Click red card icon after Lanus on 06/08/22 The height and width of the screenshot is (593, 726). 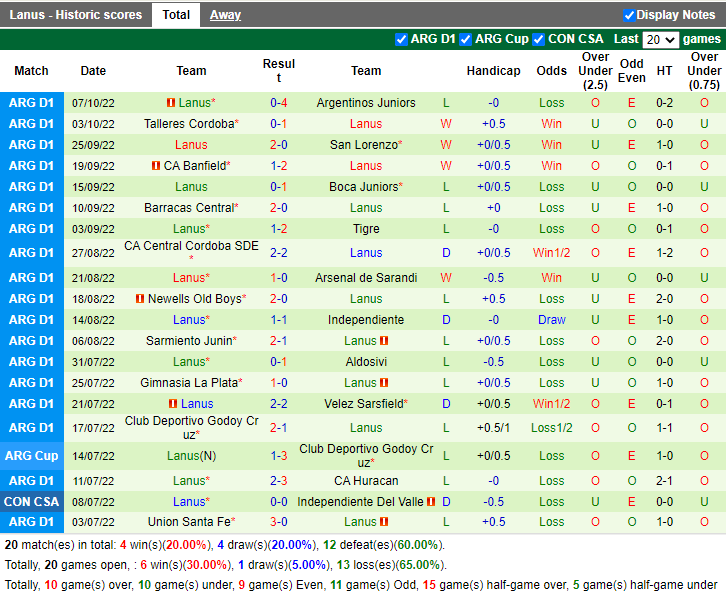click(384, 341)
